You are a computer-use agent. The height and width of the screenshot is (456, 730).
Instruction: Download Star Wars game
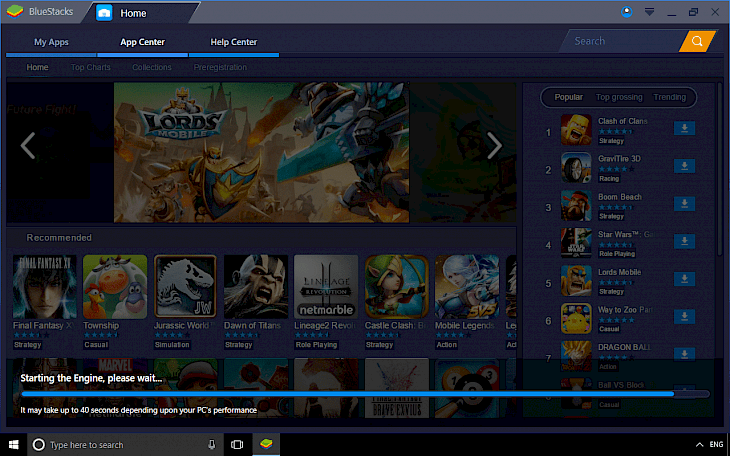tap(684, 241)
